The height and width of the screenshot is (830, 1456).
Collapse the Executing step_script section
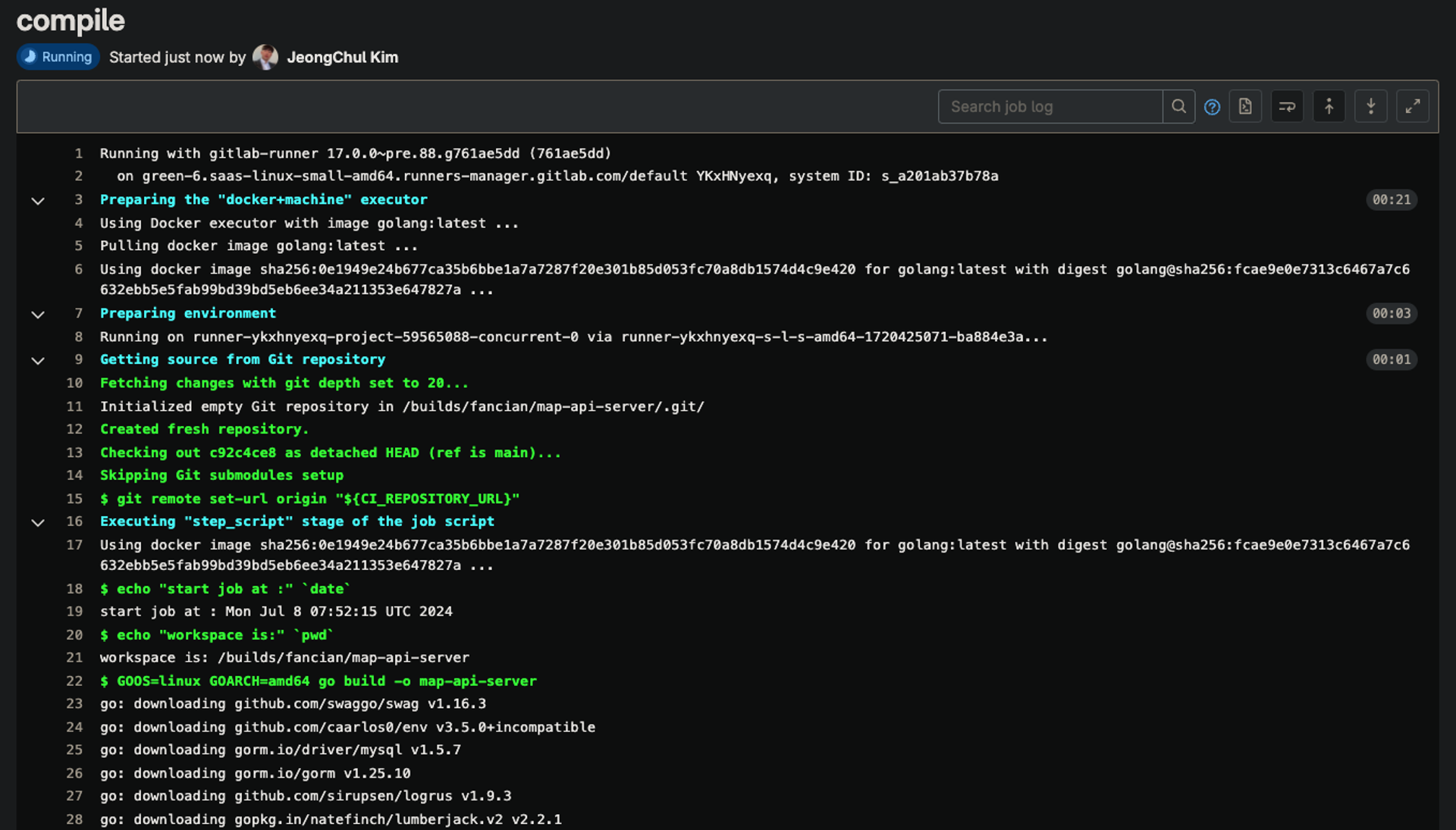tap(38, 522)
